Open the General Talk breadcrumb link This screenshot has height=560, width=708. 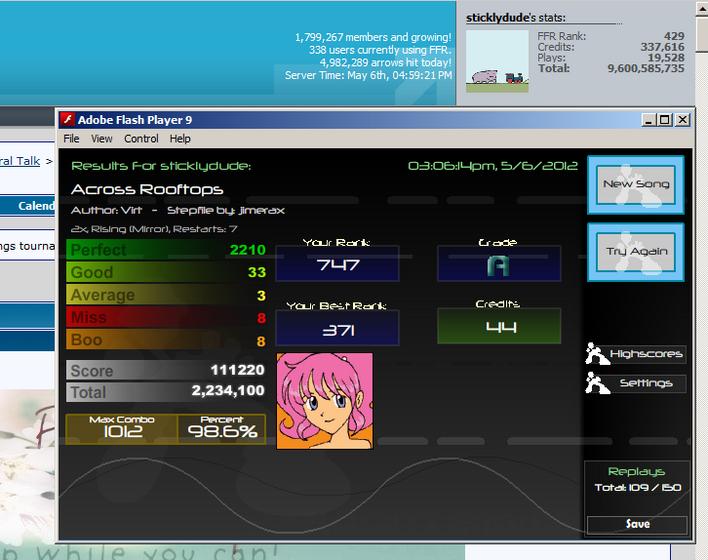pos(20,161)
